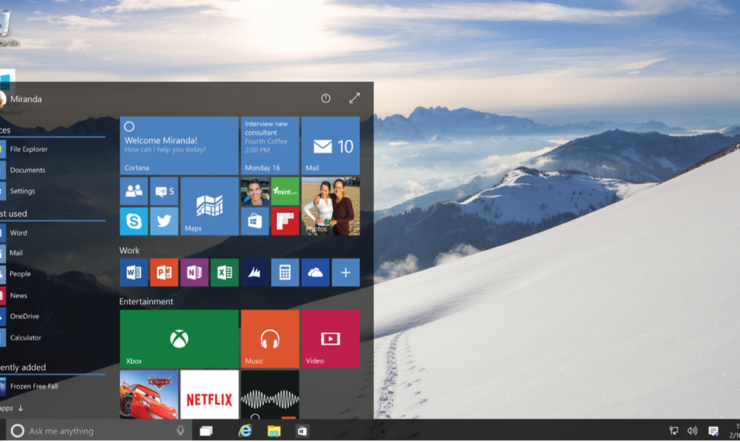740x442 pixels.
Task: Expand the All apps list arrow
Action: click(x=20, y=408)
